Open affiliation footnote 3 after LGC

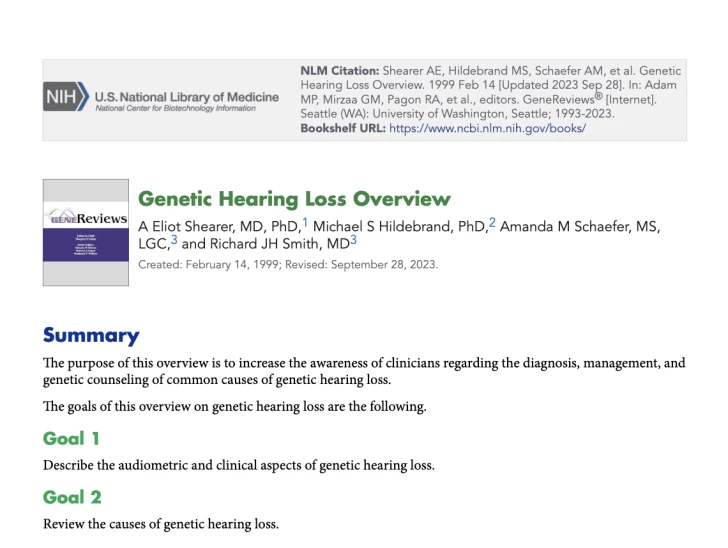coord(174,241)
